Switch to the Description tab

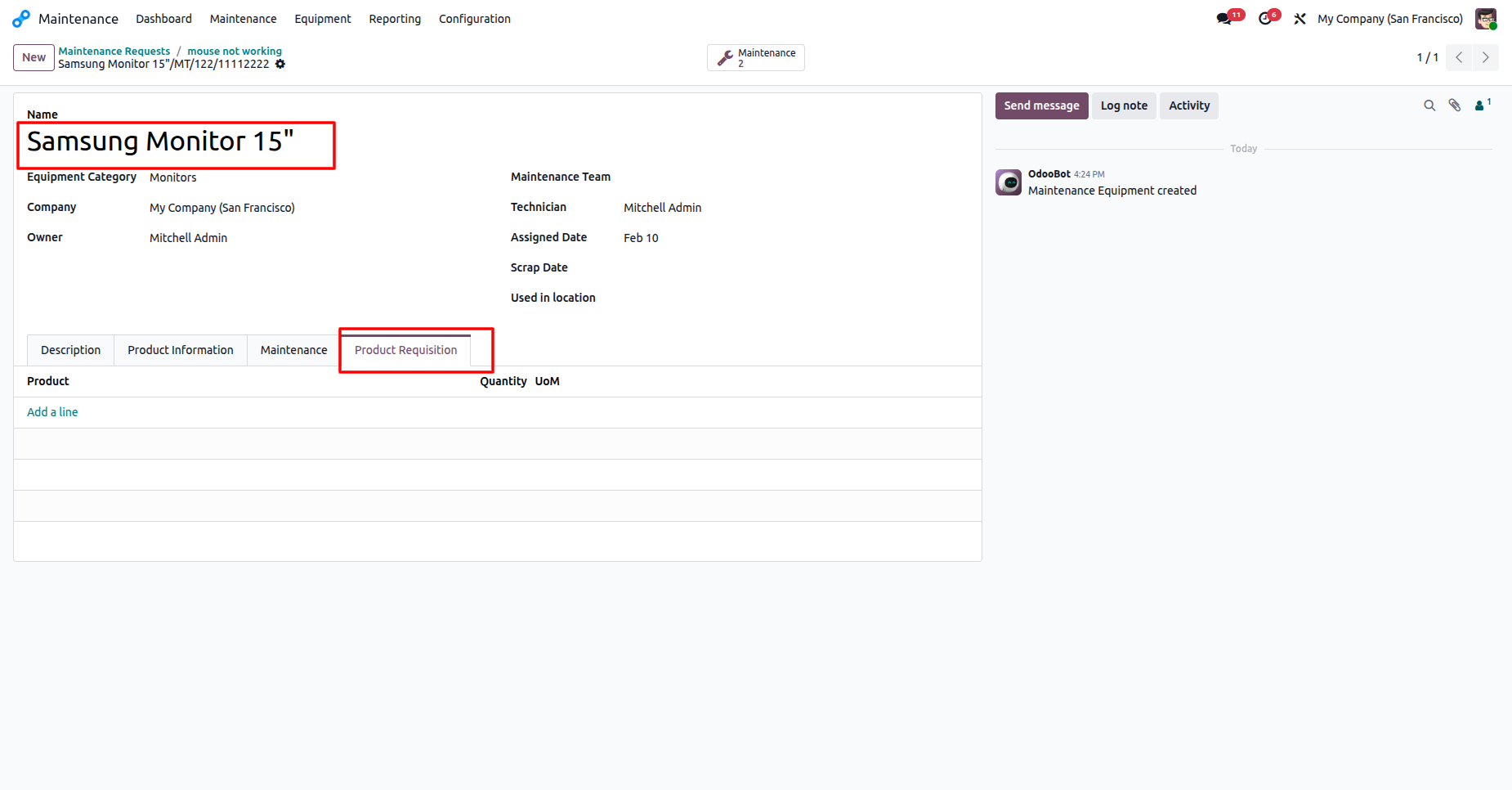[71, 350]
